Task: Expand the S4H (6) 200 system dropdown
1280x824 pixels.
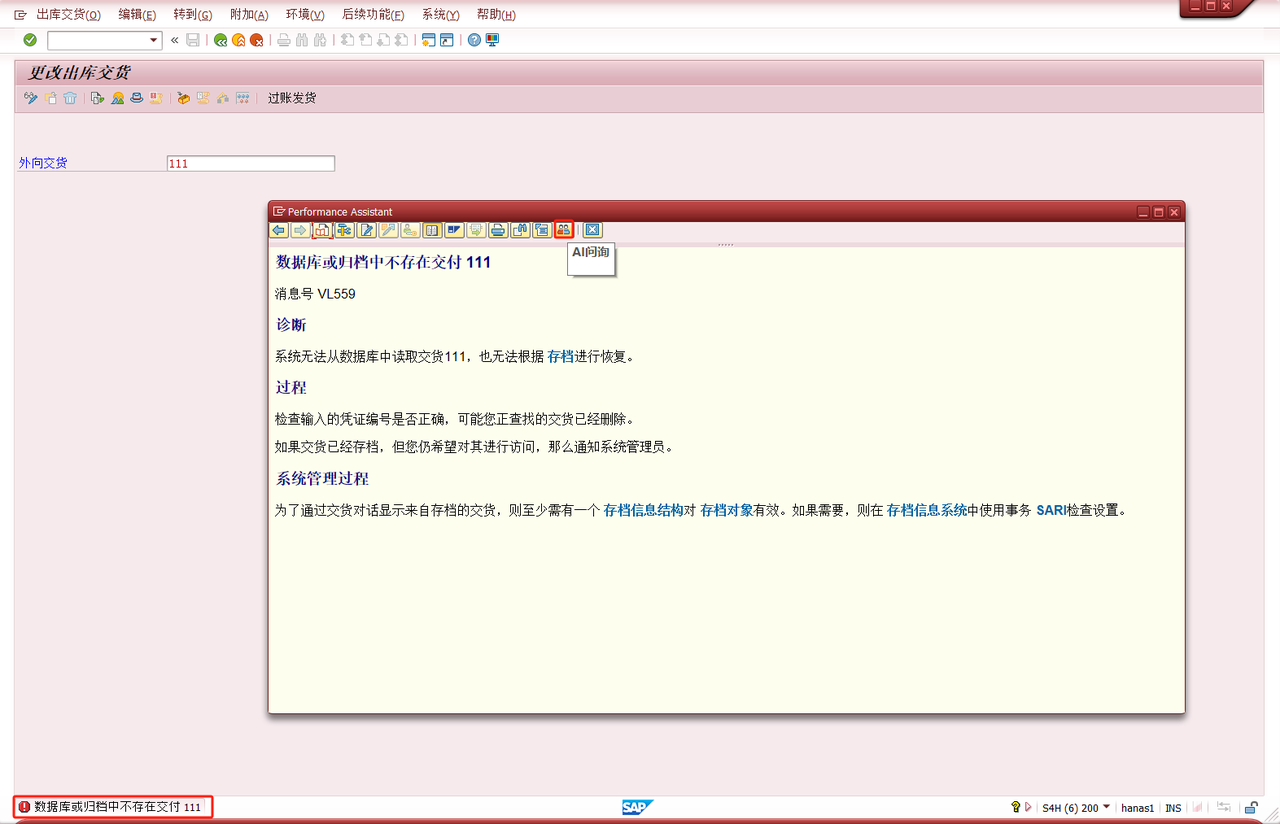Action: (1107, 806)
